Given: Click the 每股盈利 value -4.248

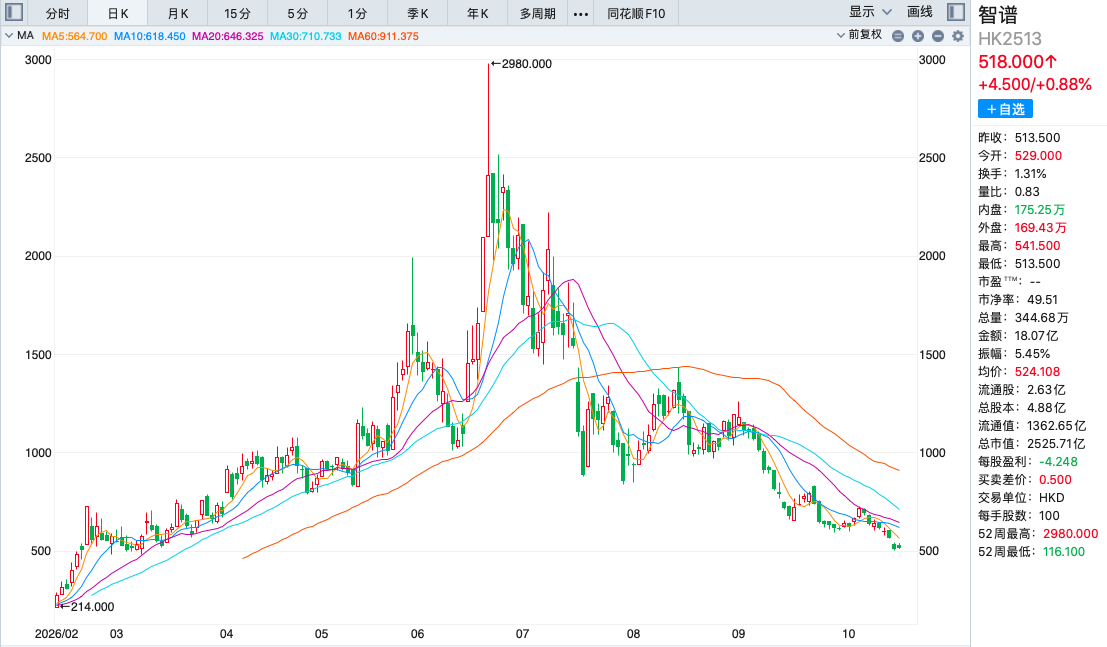Looking at the screenshot, I should coord(1058,462).
